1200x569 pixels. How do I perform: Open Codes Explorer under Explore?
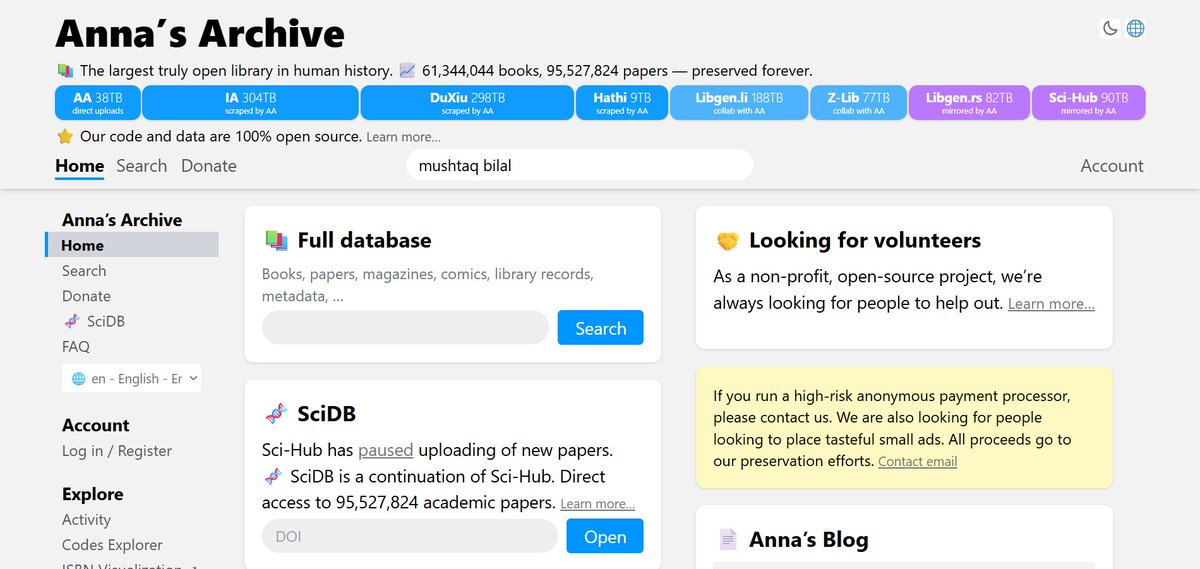coord(112,545)
